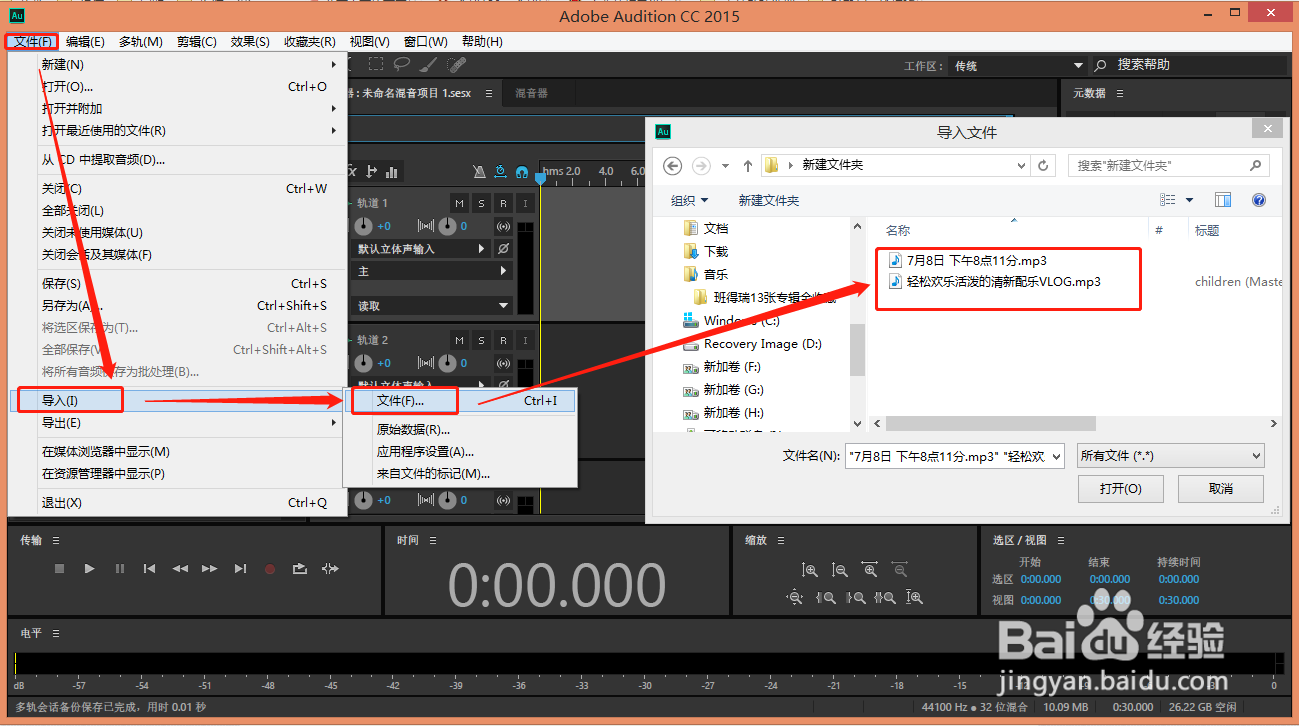Open the 编辑(E) menu

coord(85,41)
